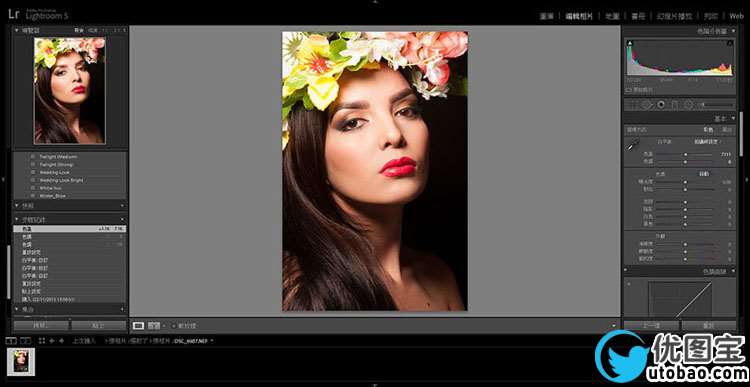Set navigator zoom to Fit (符合)

pos(79,30)
